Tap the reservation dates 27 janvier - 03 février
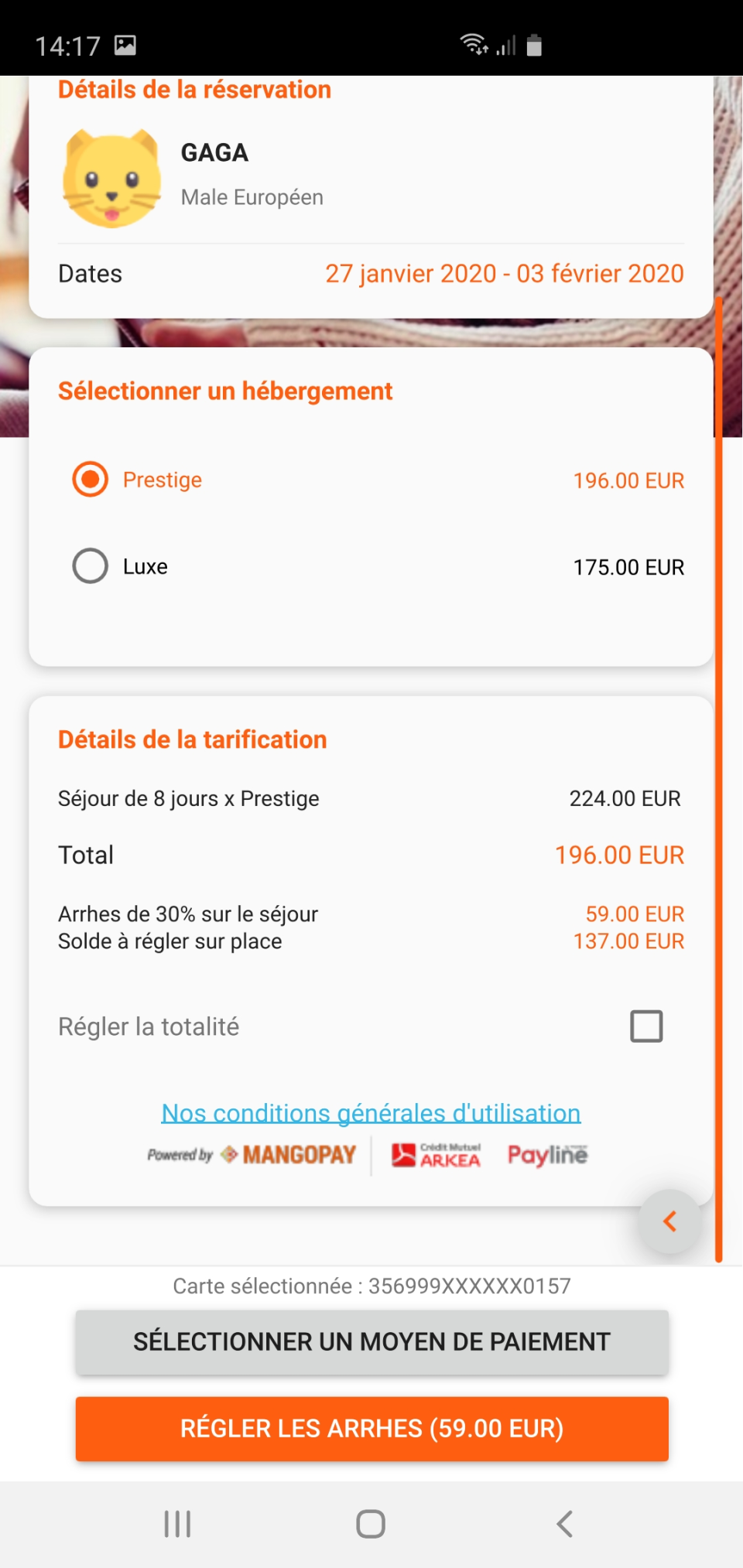Viewport: 743px width, 1568px height. coord(504,274)
